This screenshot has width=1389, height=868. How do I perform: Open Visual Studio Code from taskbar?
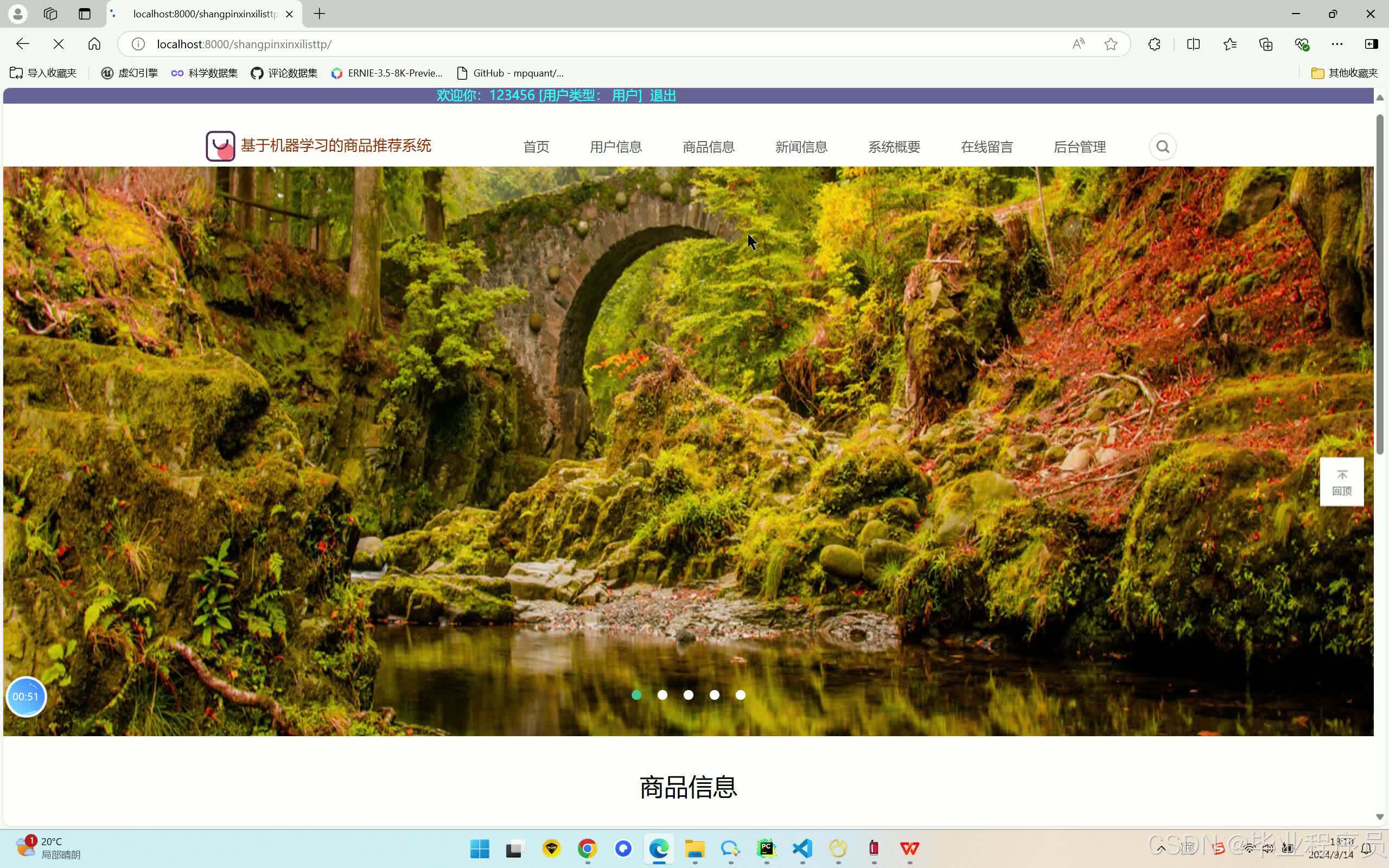point(802,848)
